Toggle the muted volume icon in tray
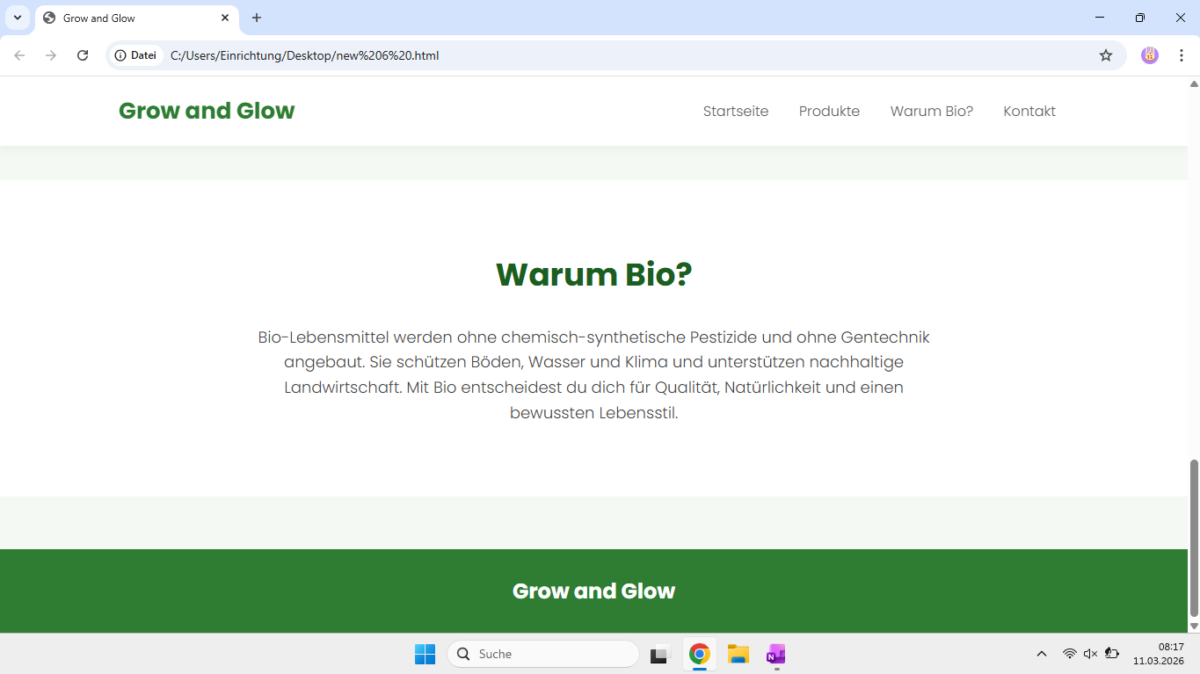Screen dimensions: 1200x674 pos(1090,654)
